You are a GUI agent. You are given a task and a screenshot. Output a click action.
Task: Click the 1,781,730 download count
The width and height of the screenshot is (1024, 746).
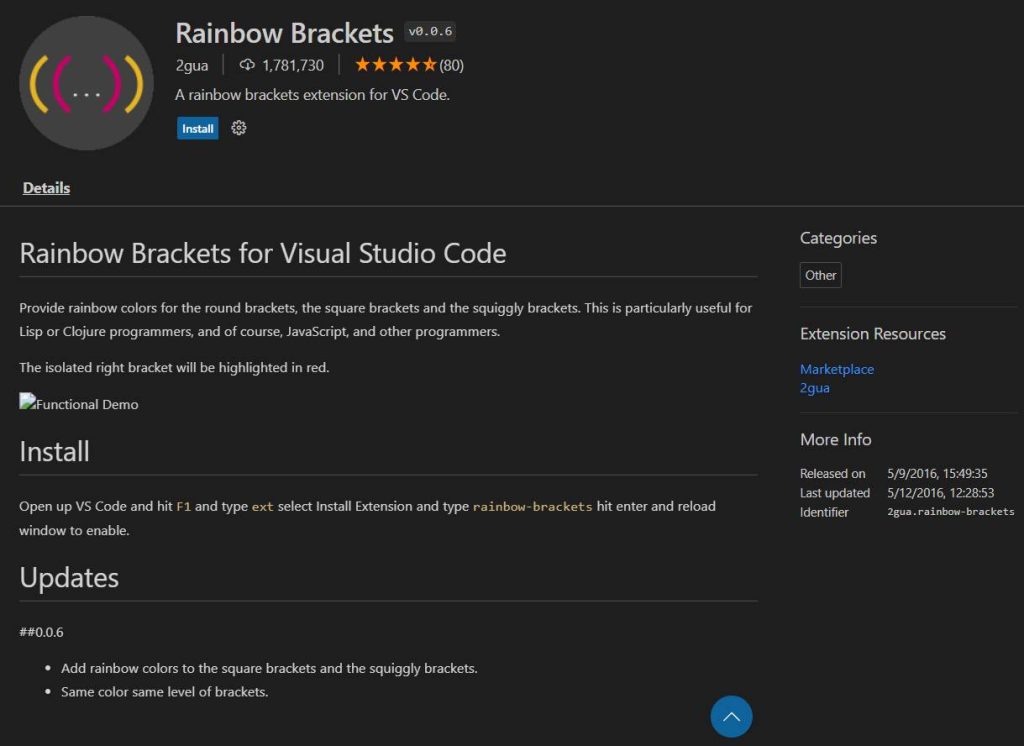[x=293, y=66]
